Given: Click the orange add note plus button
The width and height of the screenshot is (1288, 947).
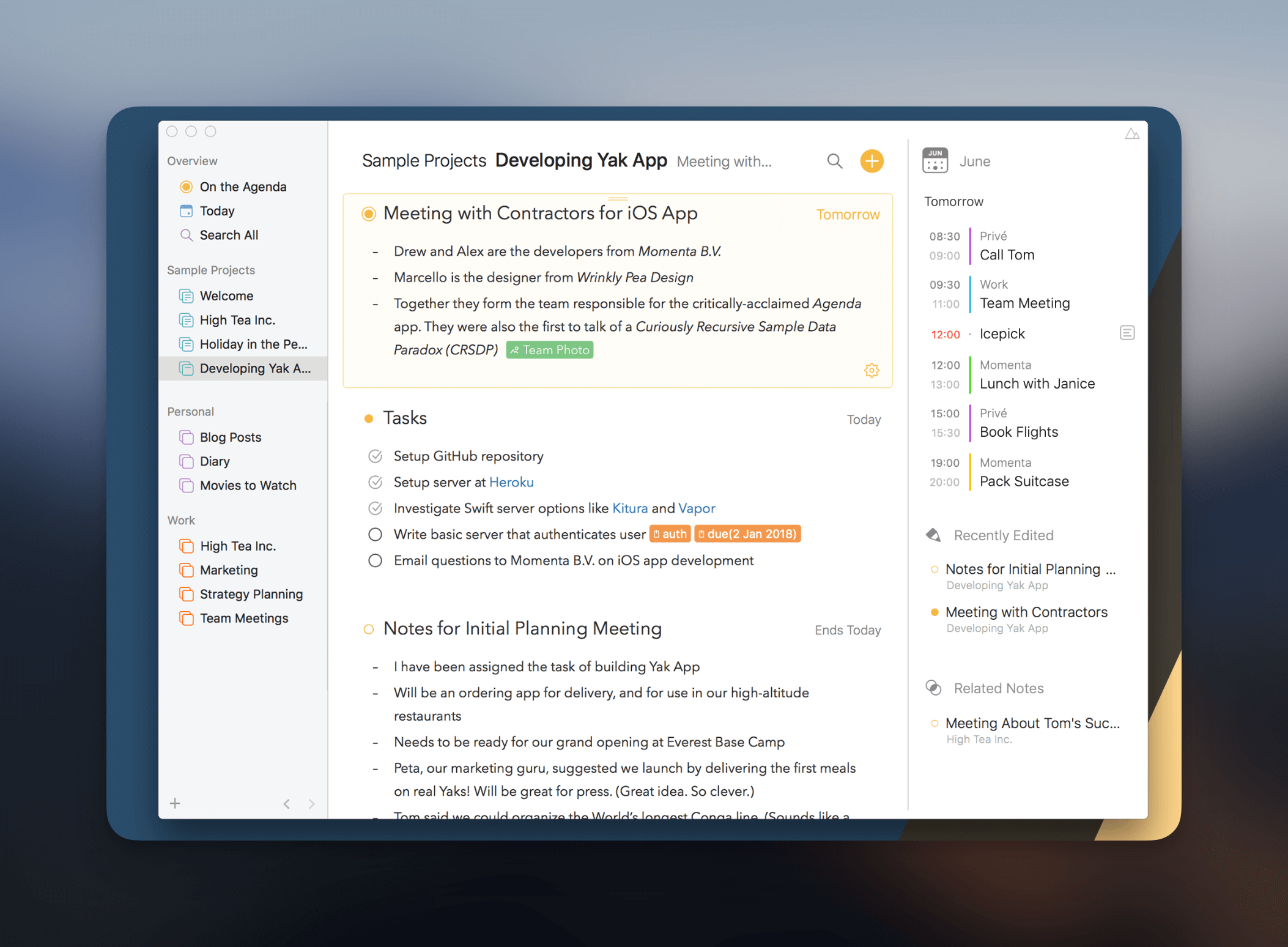Looking at the screenshot, I should tap(872, 161).
